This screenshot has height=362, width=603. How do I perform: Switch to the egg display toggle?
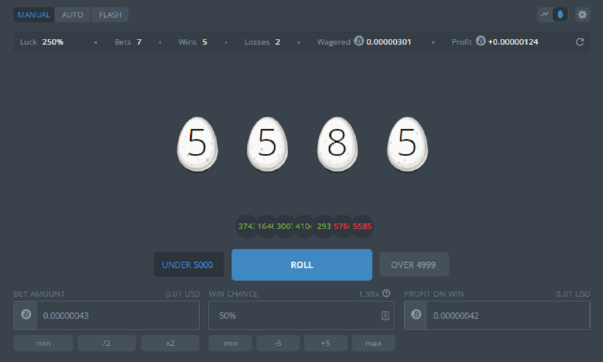coord(560,15)
